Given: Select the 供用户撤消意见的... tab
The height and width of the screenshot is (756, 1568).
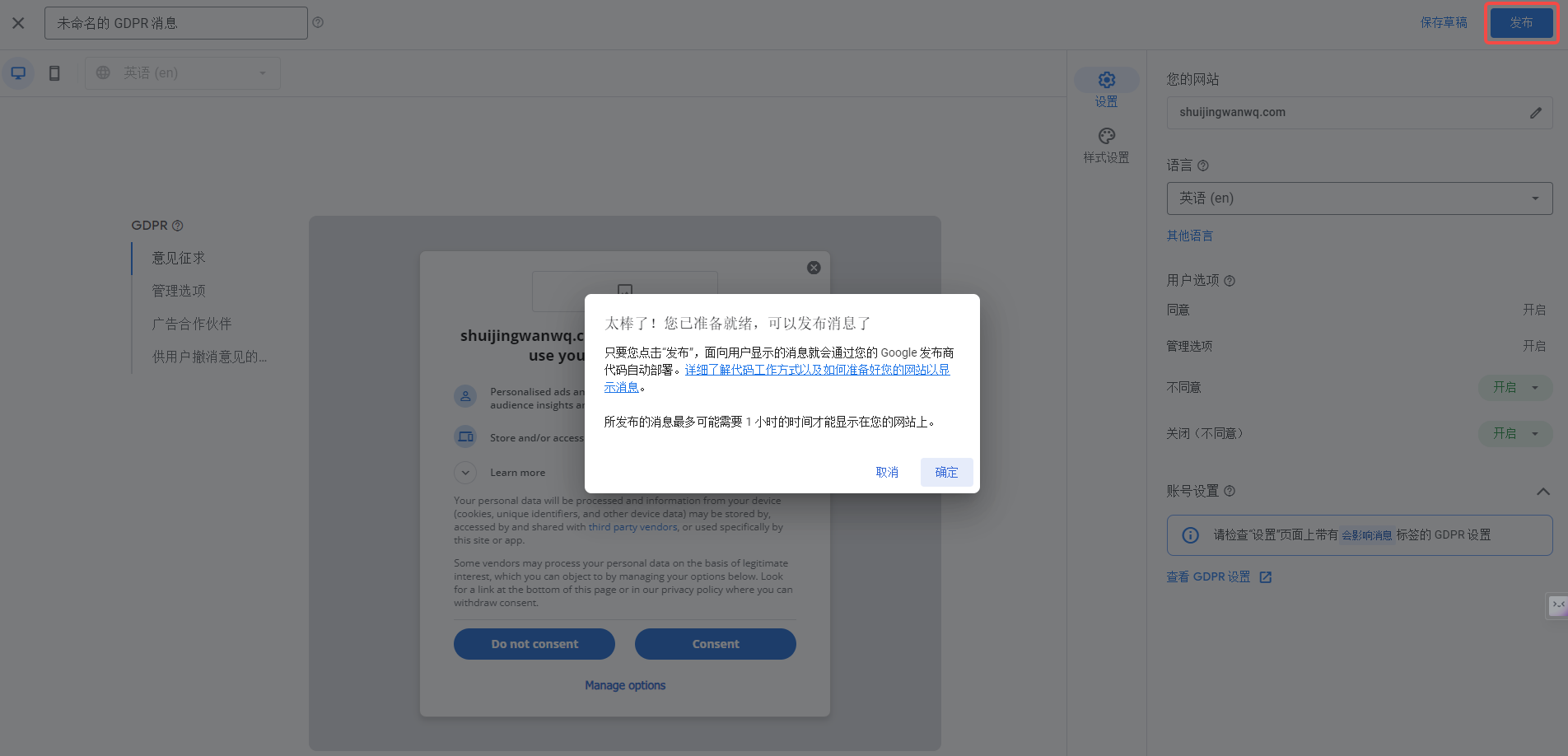Looking at the screenshot, I should (x=209, y=357).
